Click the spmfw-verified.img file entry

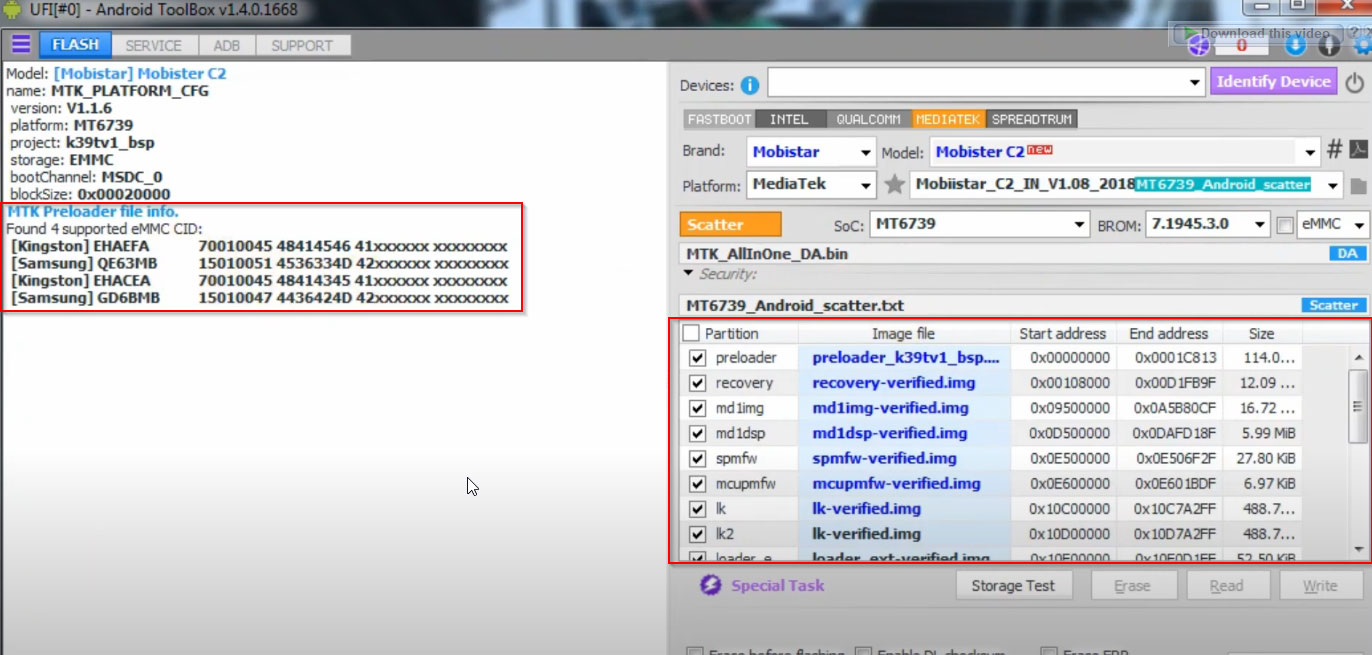885,459
